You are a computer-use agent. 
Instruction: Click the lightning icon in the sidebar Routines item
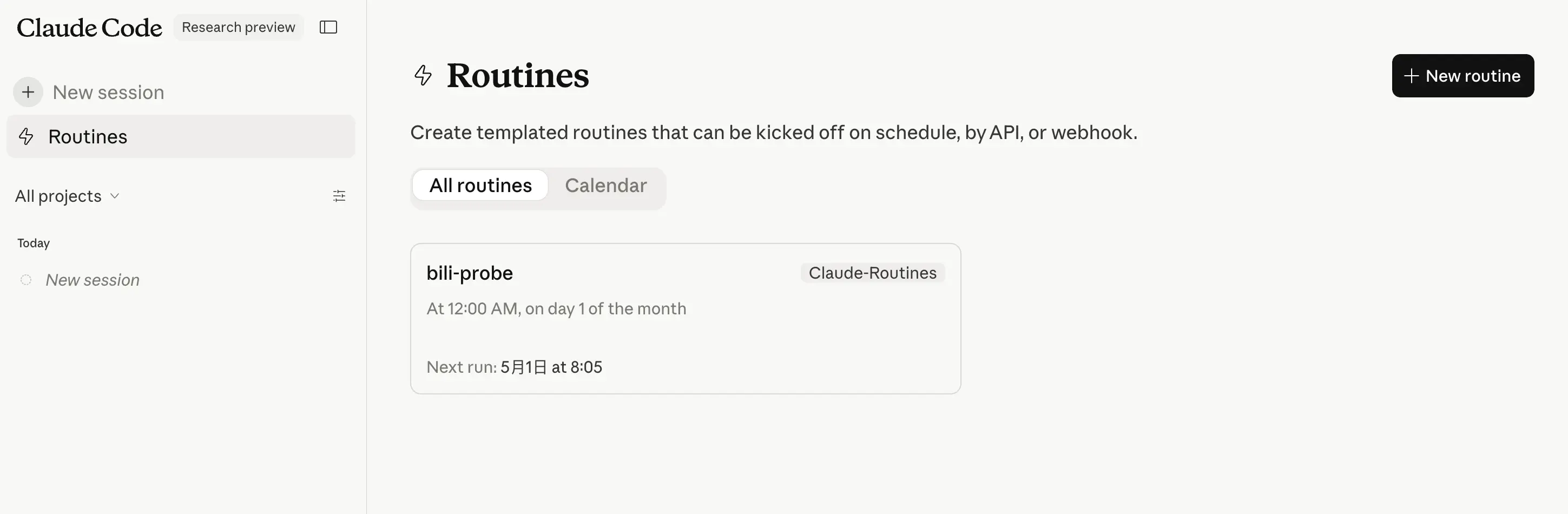26,136
